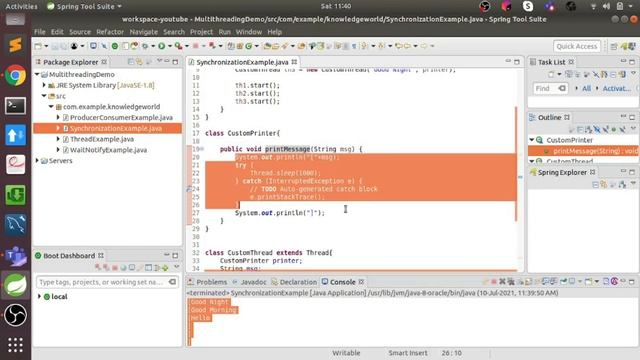Screen dimensions: 640x360
Task: Open the Navigate menu
Action: (144, 32)
